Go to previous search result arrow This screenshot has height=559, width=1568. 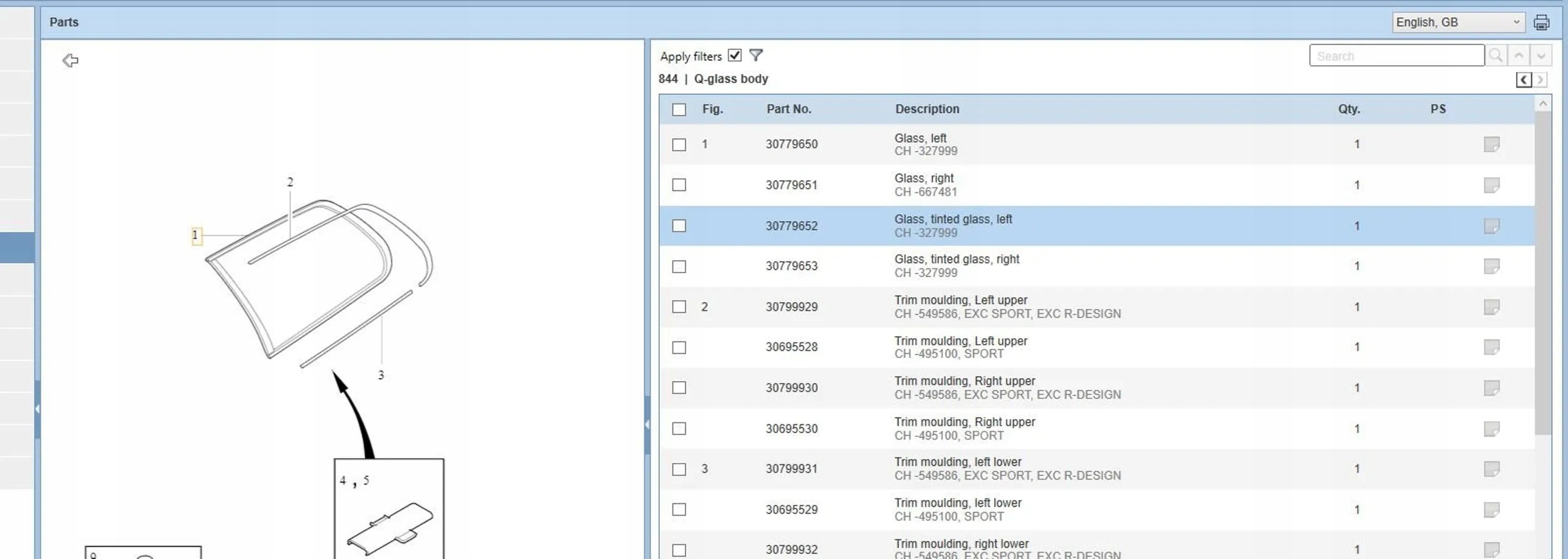1518,56
